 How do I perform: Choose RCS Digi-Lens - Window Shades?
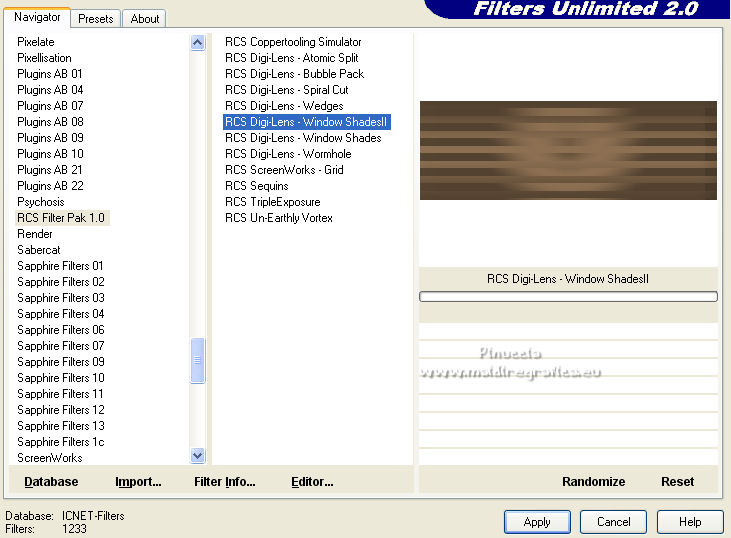pos(303,138)
